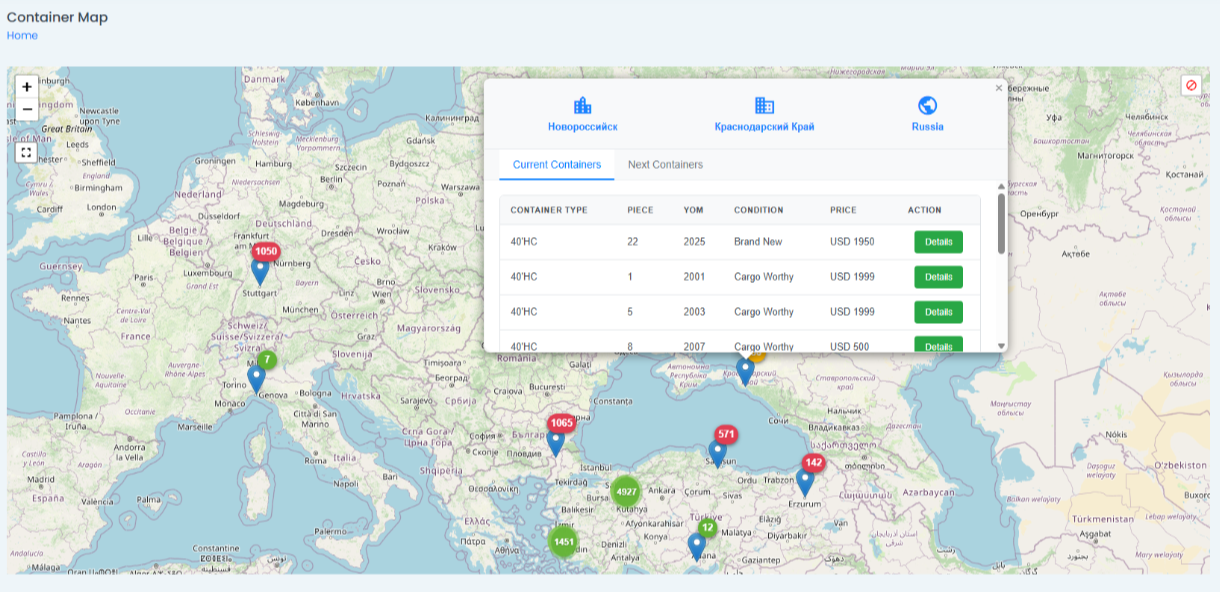Click the city icon above Новороссийск

[x=581, y=103]
